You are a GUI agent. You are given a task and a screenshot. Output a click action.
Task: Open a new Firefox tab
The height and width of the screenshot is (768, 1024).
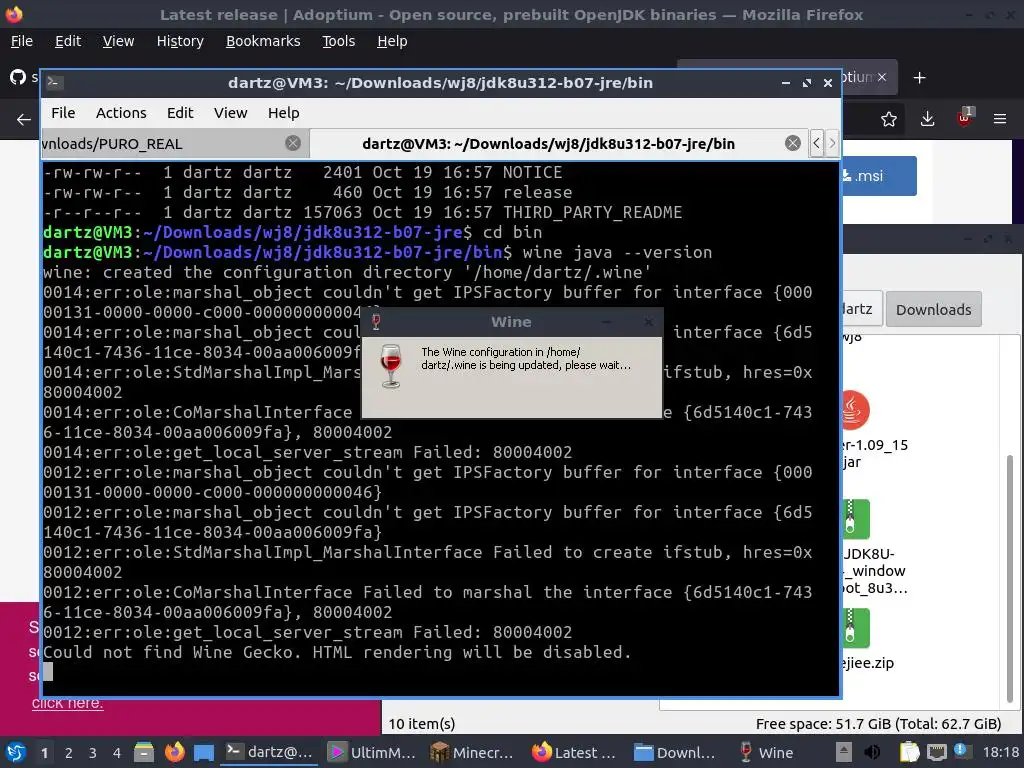(x=920, y=78)
